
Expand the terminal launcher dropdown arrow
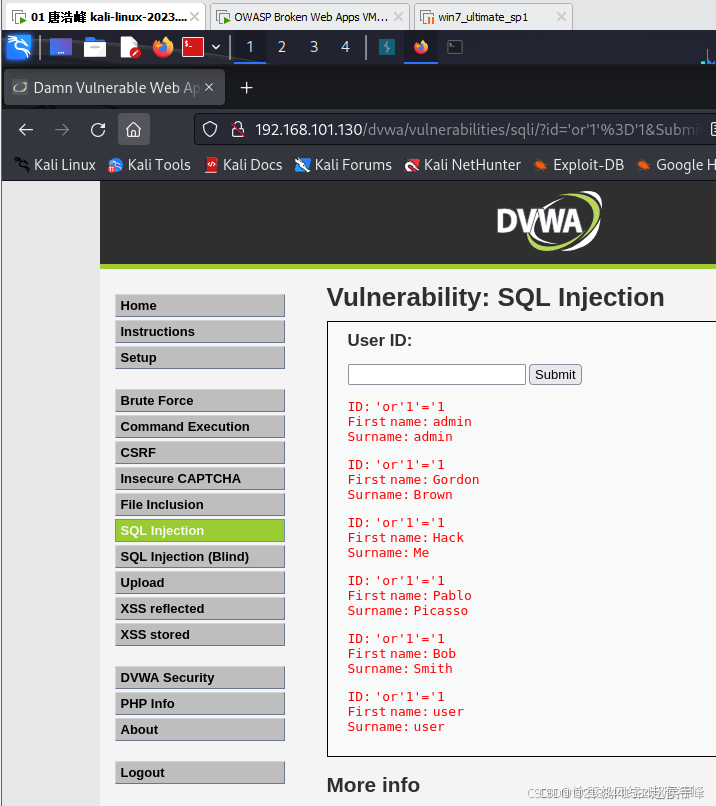[216, 47]
